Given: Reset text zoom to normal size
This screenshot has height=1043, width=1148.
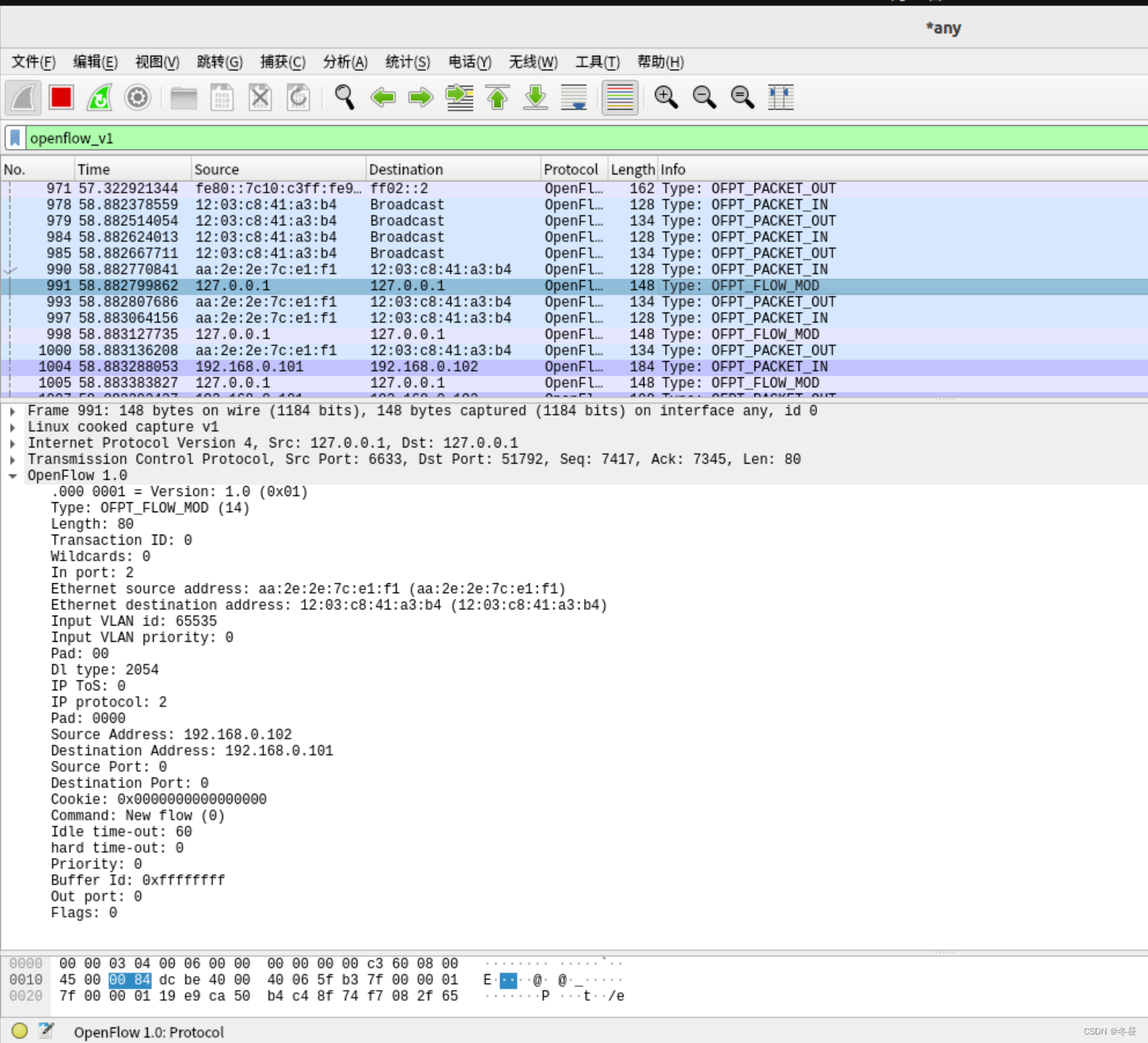Looking at the screenshot, I should [742, 97].
